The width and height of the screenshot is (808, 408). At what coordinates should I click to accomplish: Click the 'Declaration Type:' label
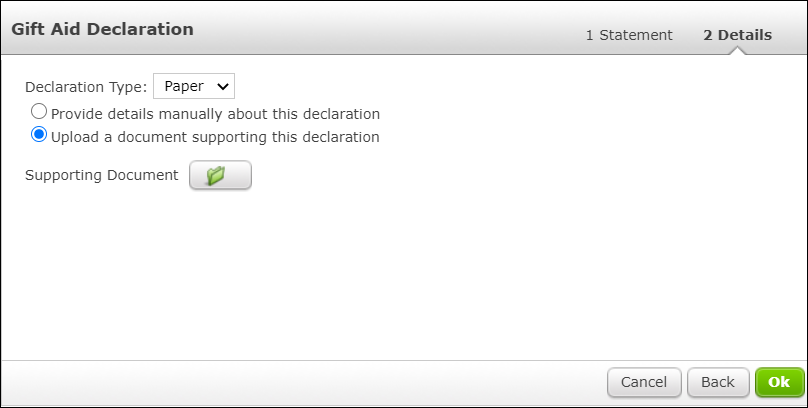click(x=86, y=87)
